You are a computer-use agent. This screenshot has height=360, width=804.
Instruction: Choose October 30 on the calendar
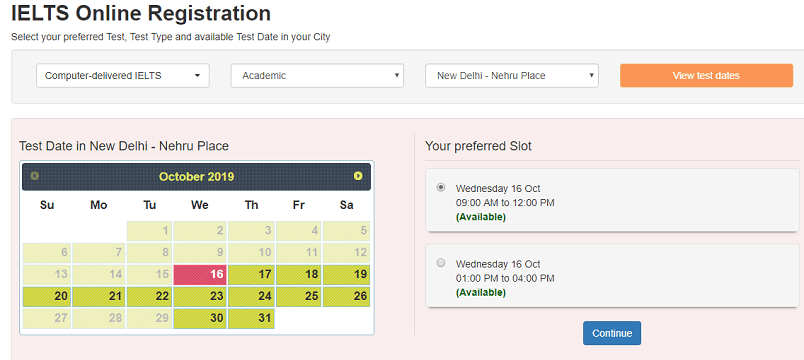point(200,318)
